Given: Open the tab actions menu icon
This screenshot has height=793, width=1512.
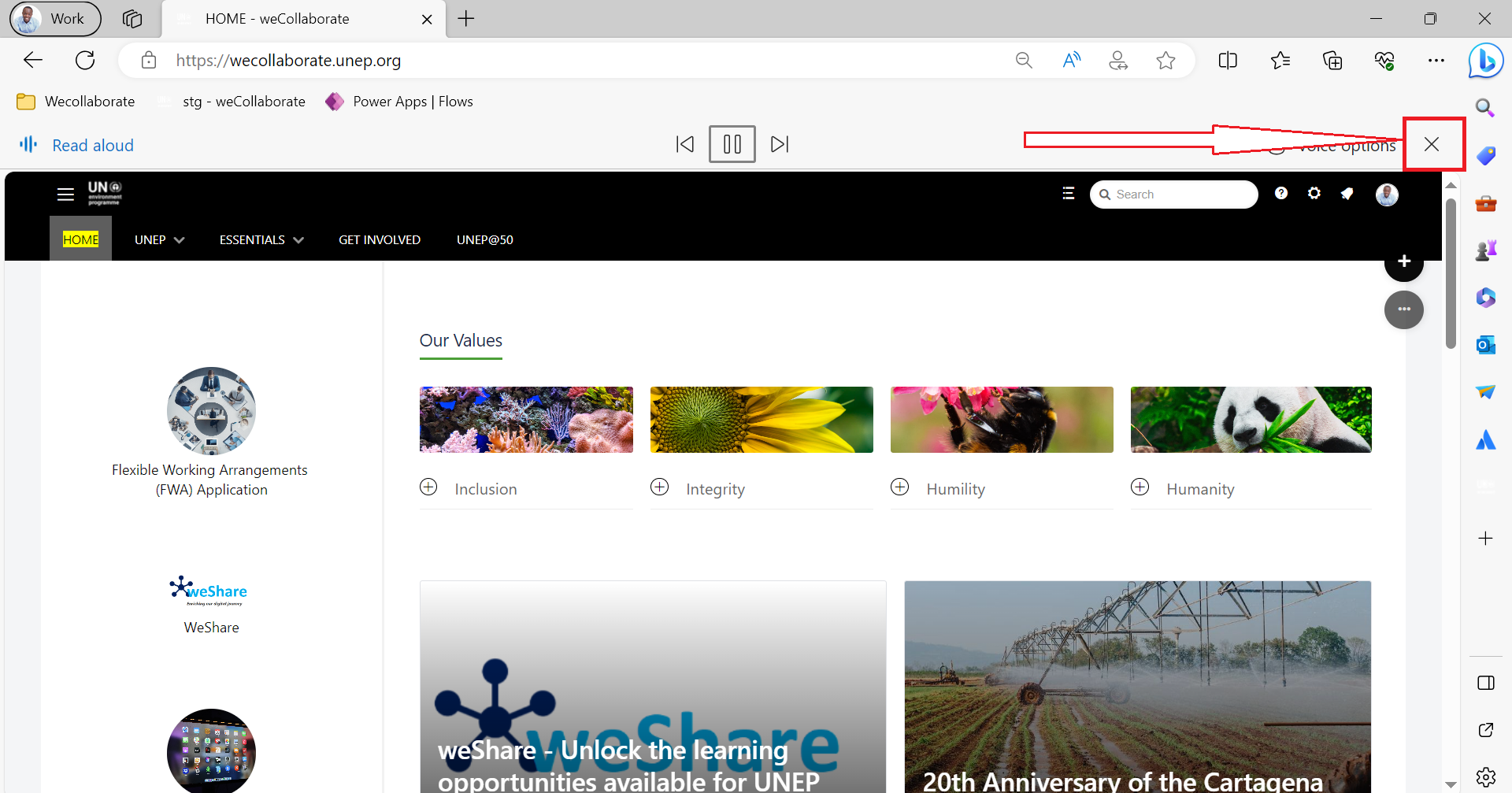Looking at the screenshot, I should (x=132, y=18).
